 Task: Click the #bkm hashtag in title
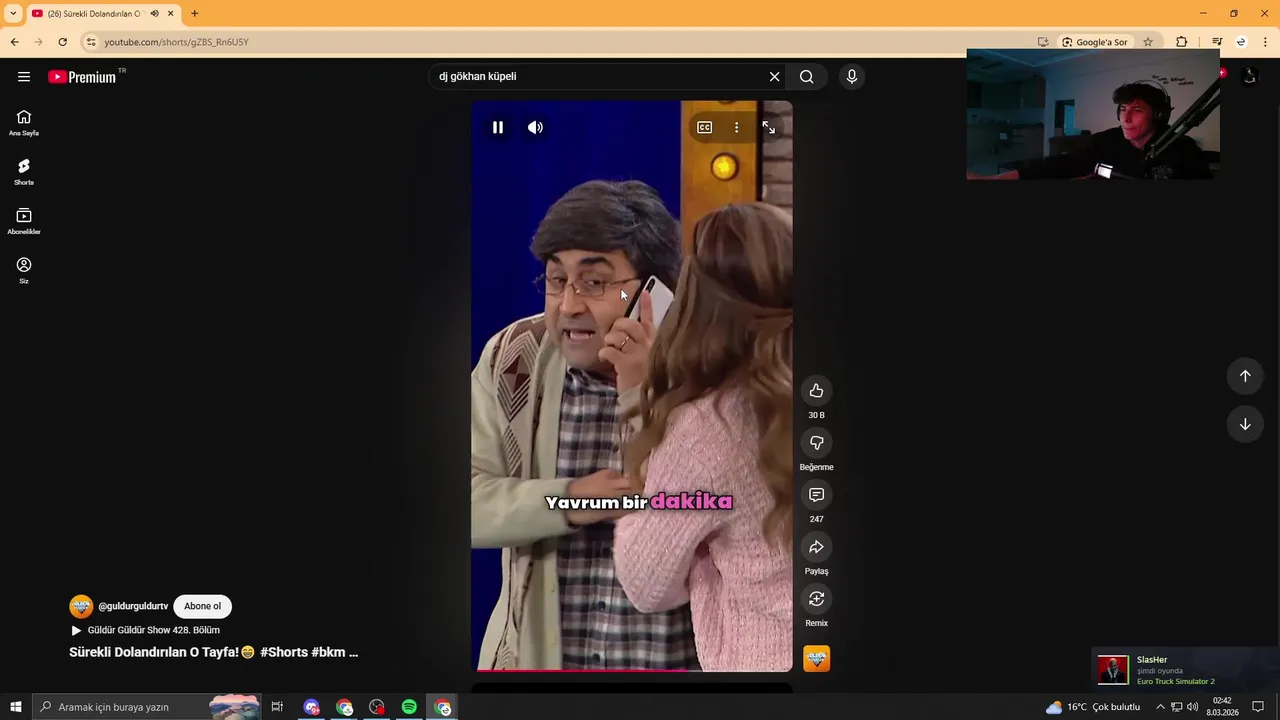pos(328,652)
